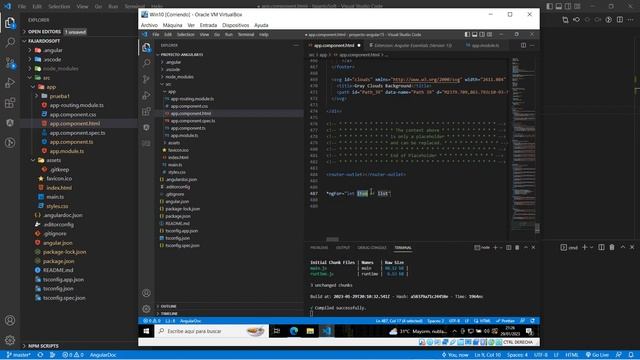Image resolution: width=640 pixels, height=360 pixels.
Task: Click Prettier in VM VS Code status bar
Action: pos(505,321)
